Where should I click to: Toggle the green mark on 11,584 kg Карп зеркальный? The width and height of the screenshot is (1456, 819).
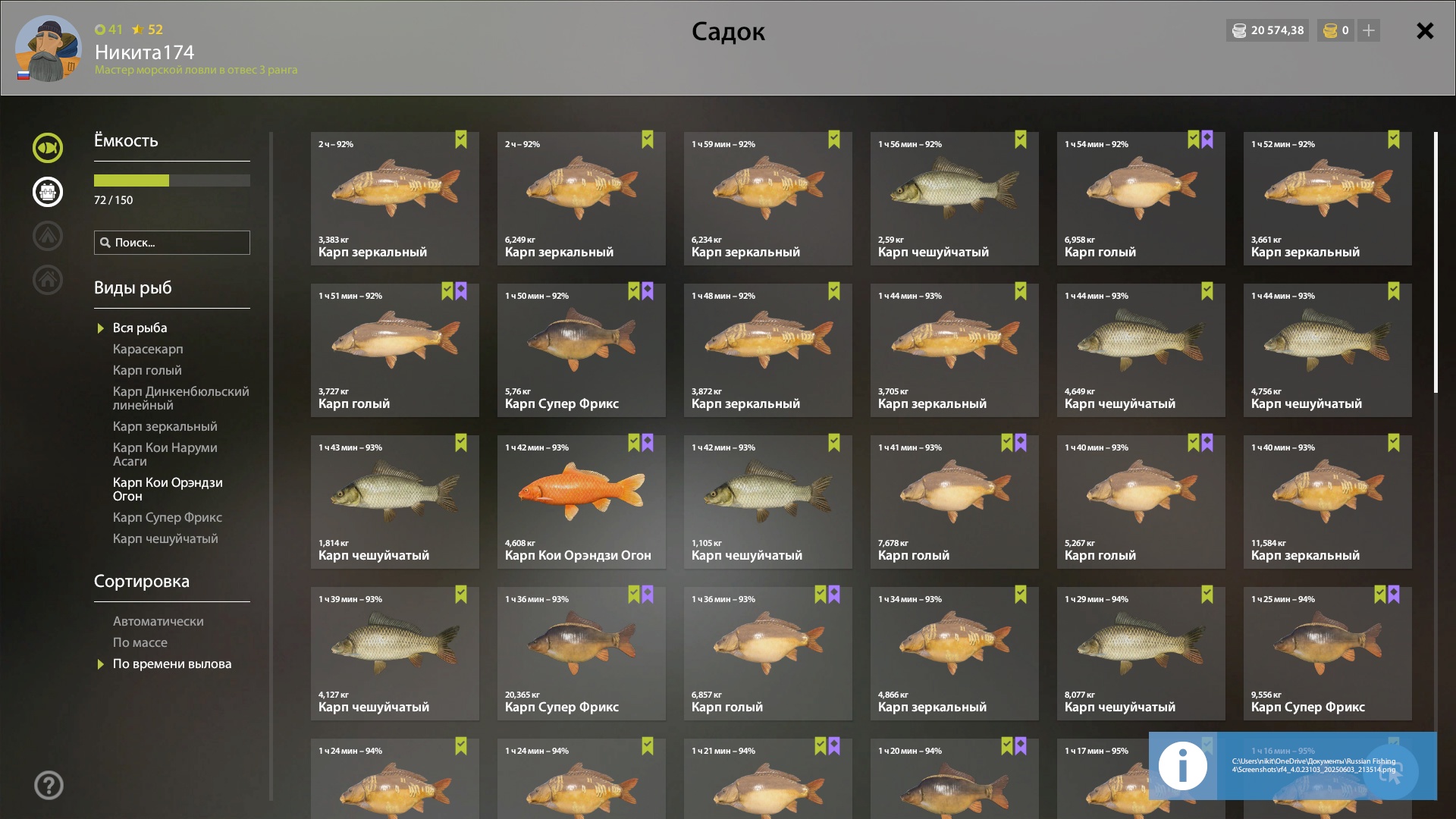point(1394,443)
